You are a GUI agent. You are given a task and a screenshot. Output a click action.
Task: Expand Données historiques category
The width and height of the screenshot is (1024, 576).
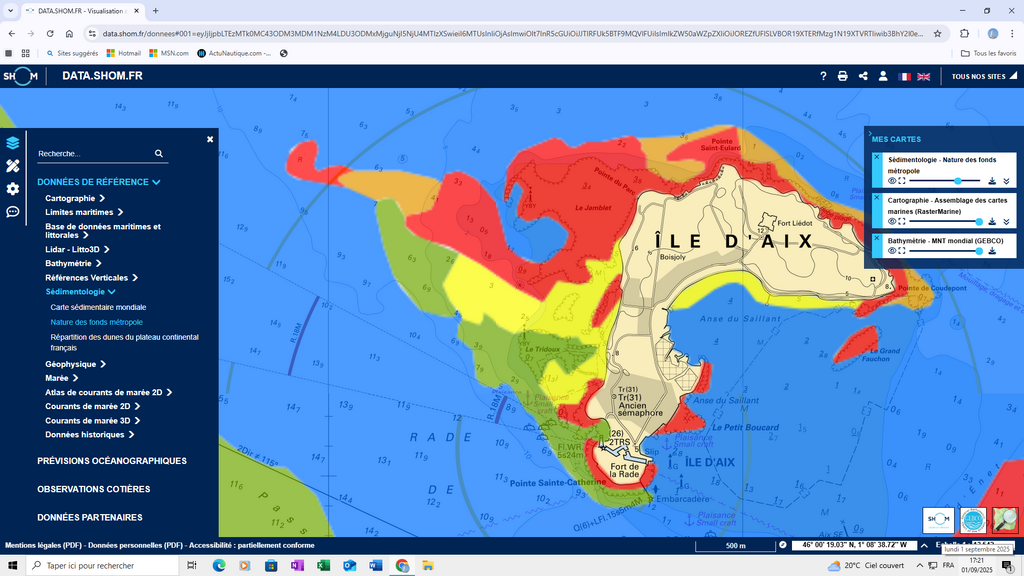89,434
